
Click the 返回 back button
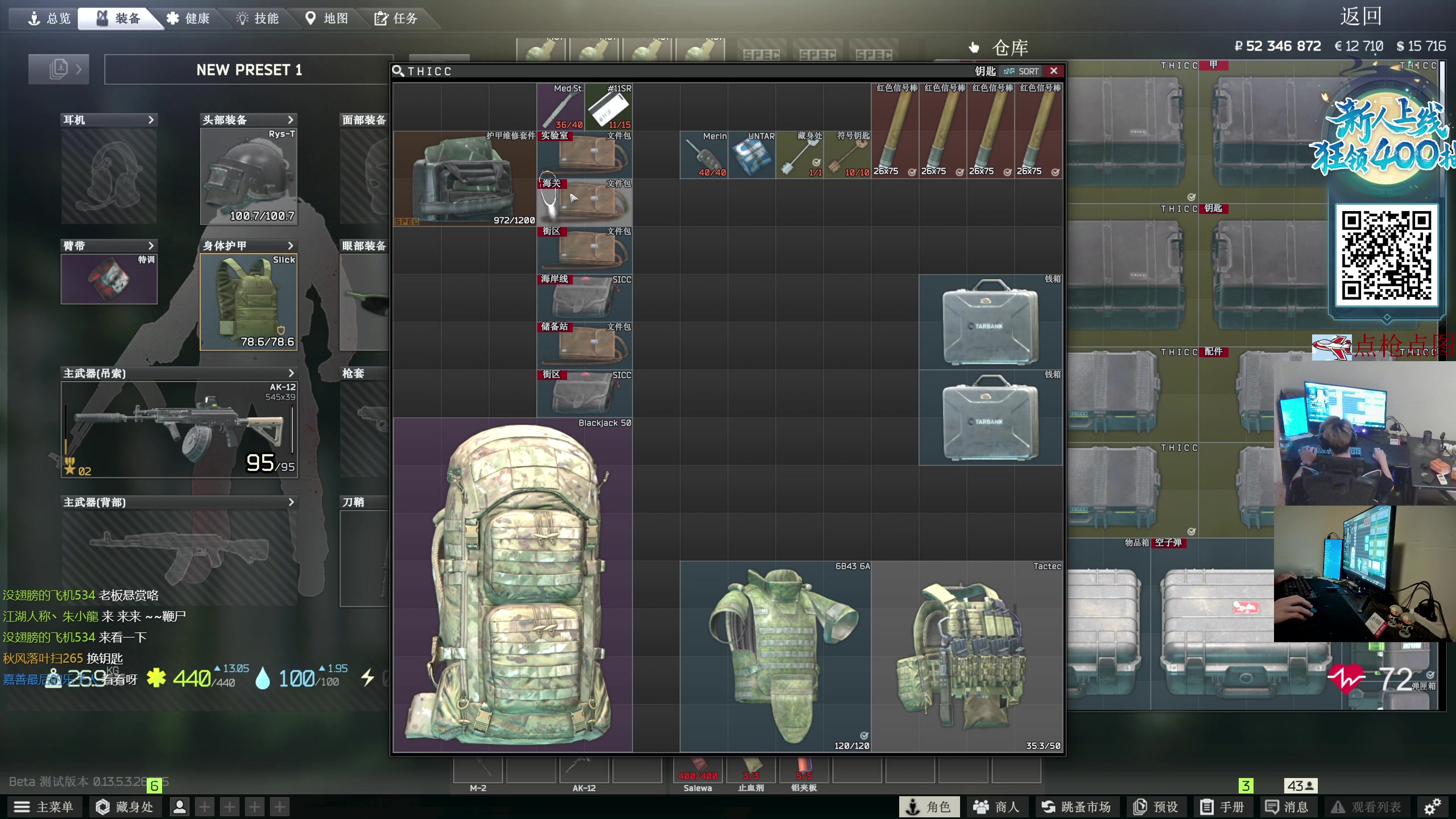(x=1361, y=17)
